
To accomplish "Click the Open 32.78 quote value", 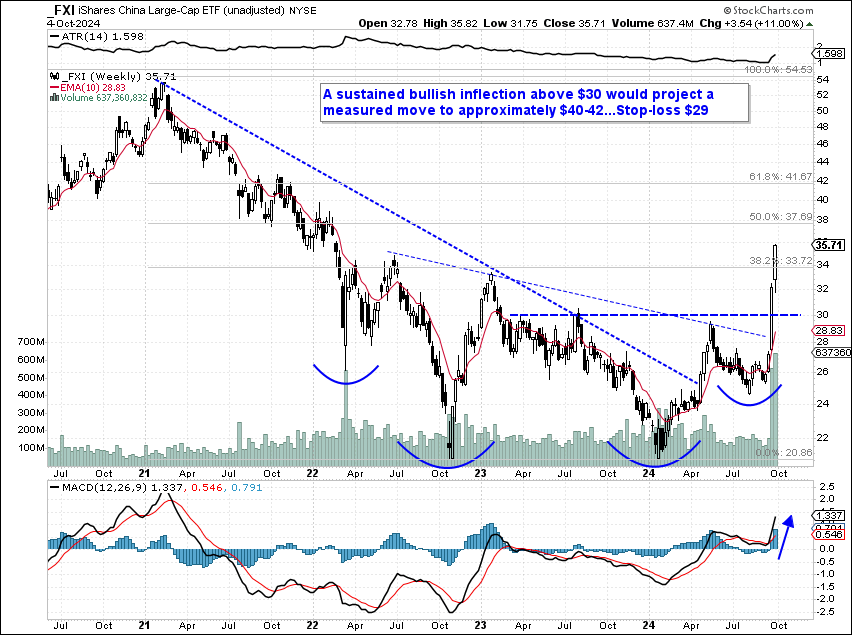I will tap(386, 23).
